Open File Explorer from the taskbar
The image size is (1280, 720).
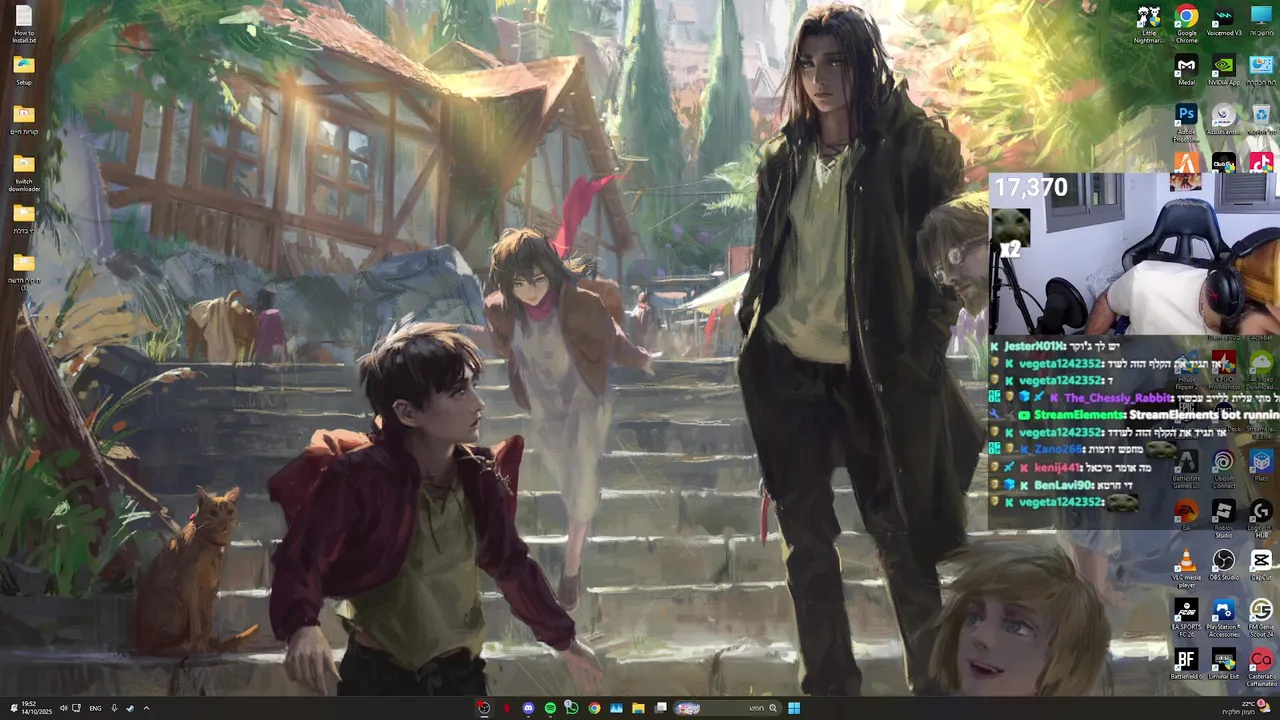click(638, 708)
